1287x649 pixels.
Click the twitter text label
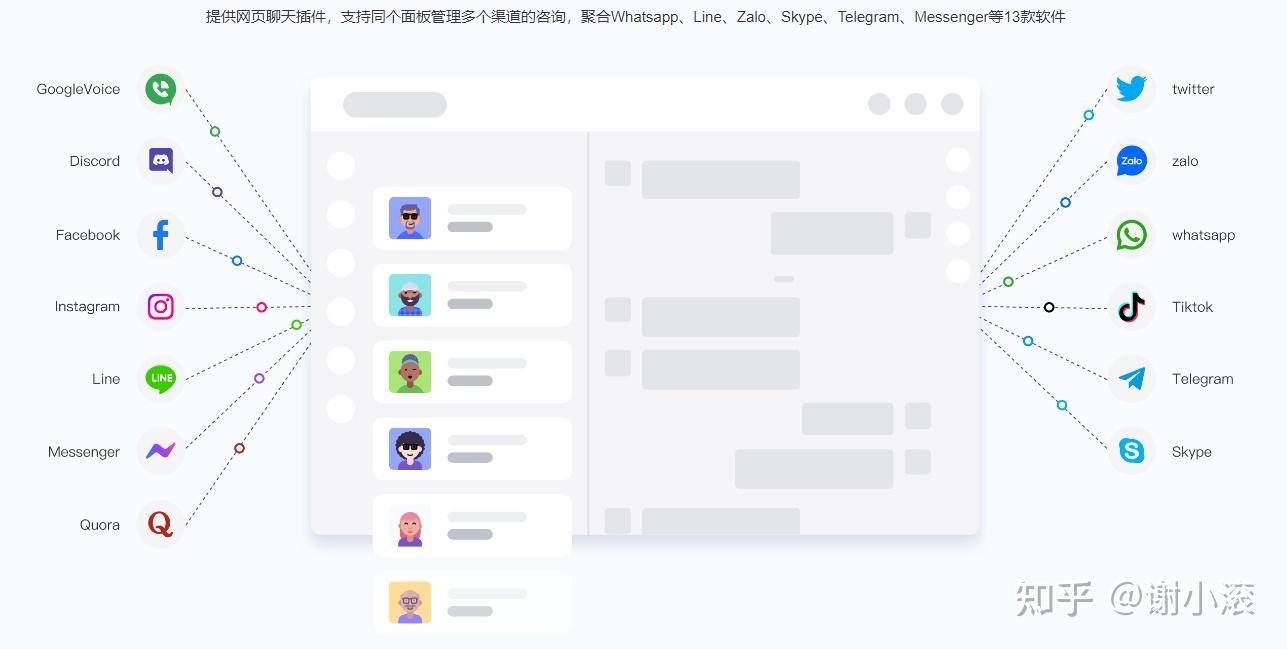[x=1193, y=89]
